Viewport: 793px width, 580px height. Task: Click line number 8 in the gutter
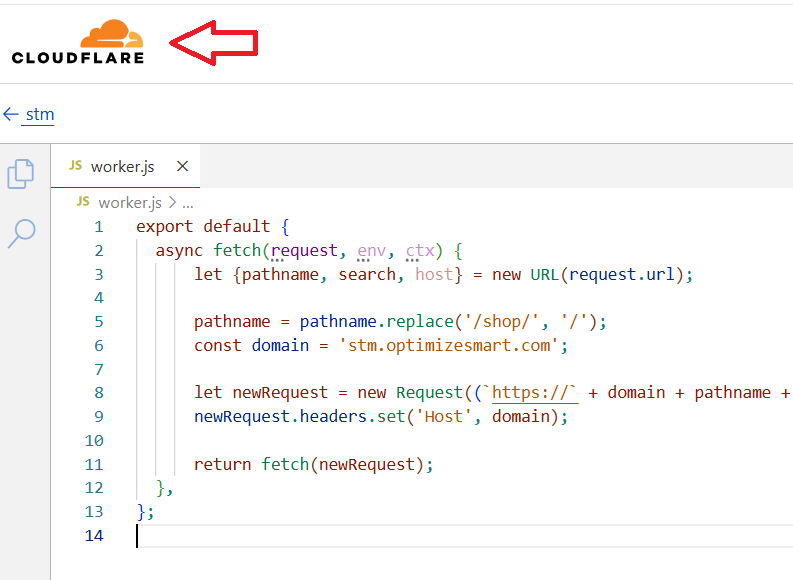pos(98,393)
